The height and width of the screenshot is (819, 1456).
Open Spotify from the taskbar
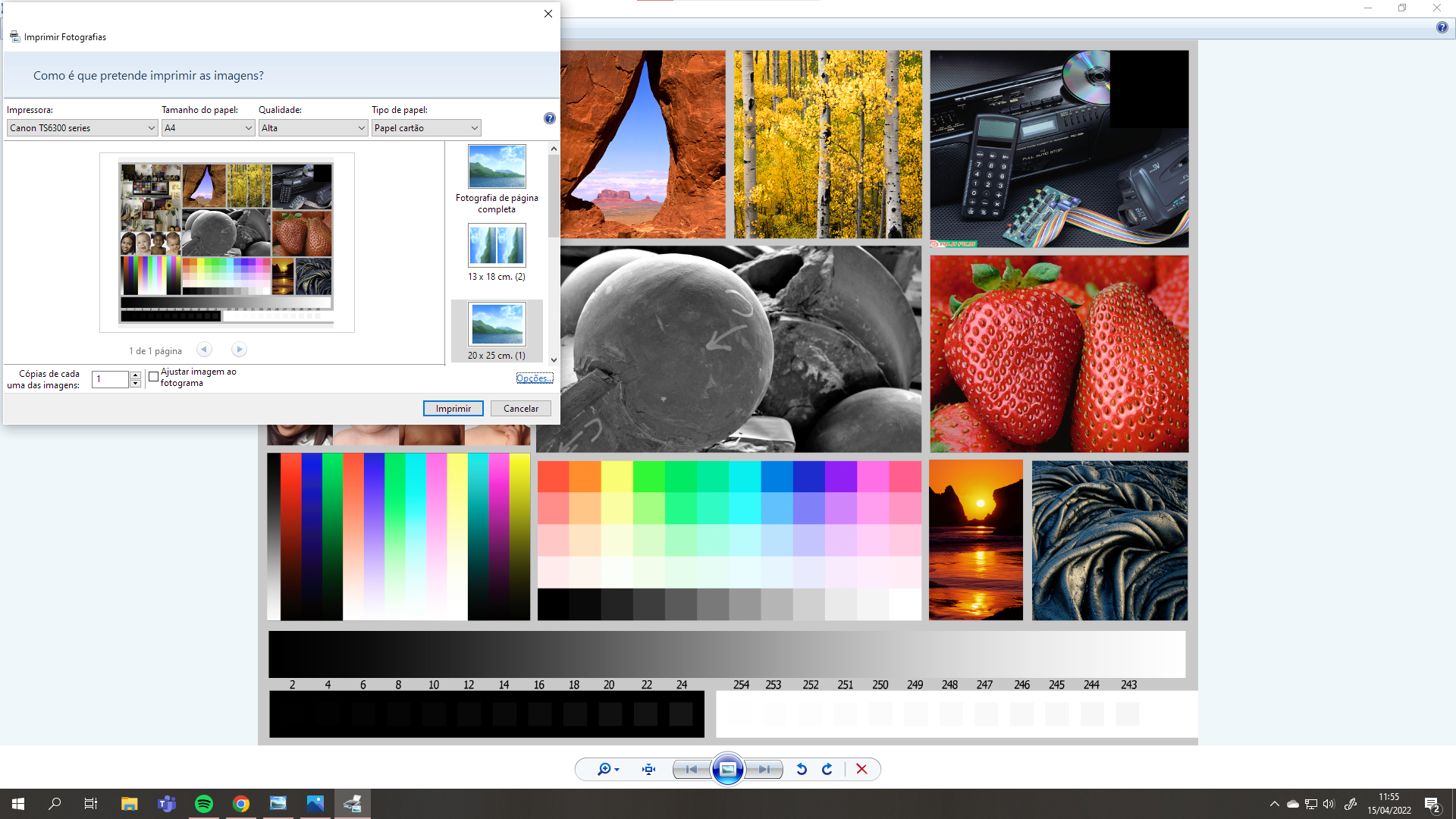[204, 804]
